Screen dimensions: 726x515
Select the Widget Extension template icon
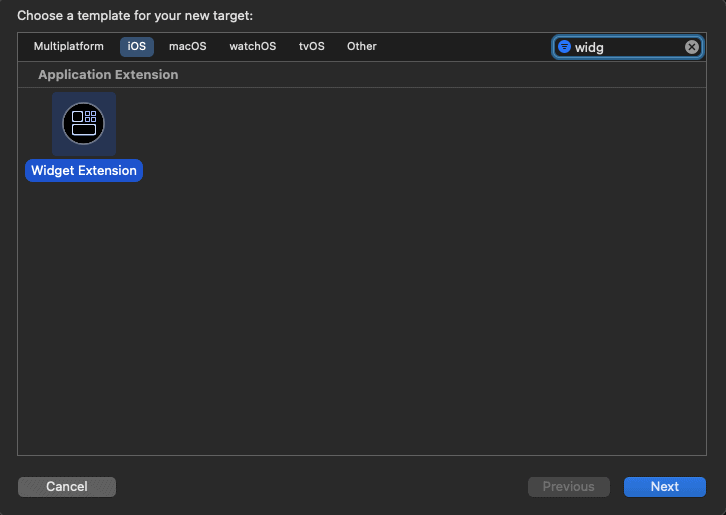(x=84, y=123)
